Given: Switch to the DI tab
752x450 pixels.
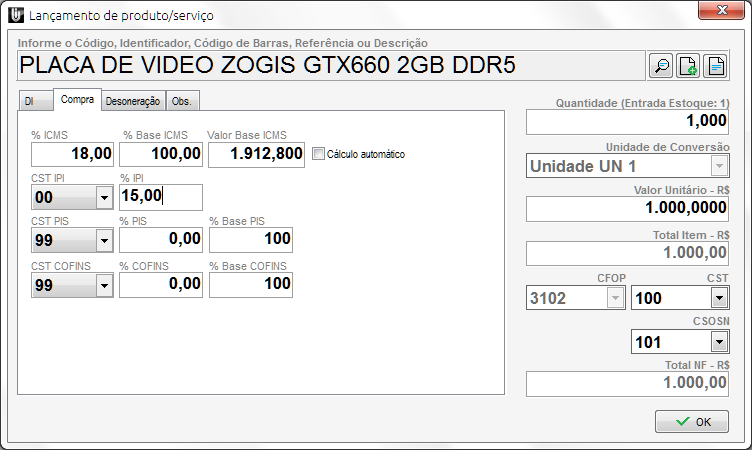Looking at the screenshot, I should (x=30, y=101).
